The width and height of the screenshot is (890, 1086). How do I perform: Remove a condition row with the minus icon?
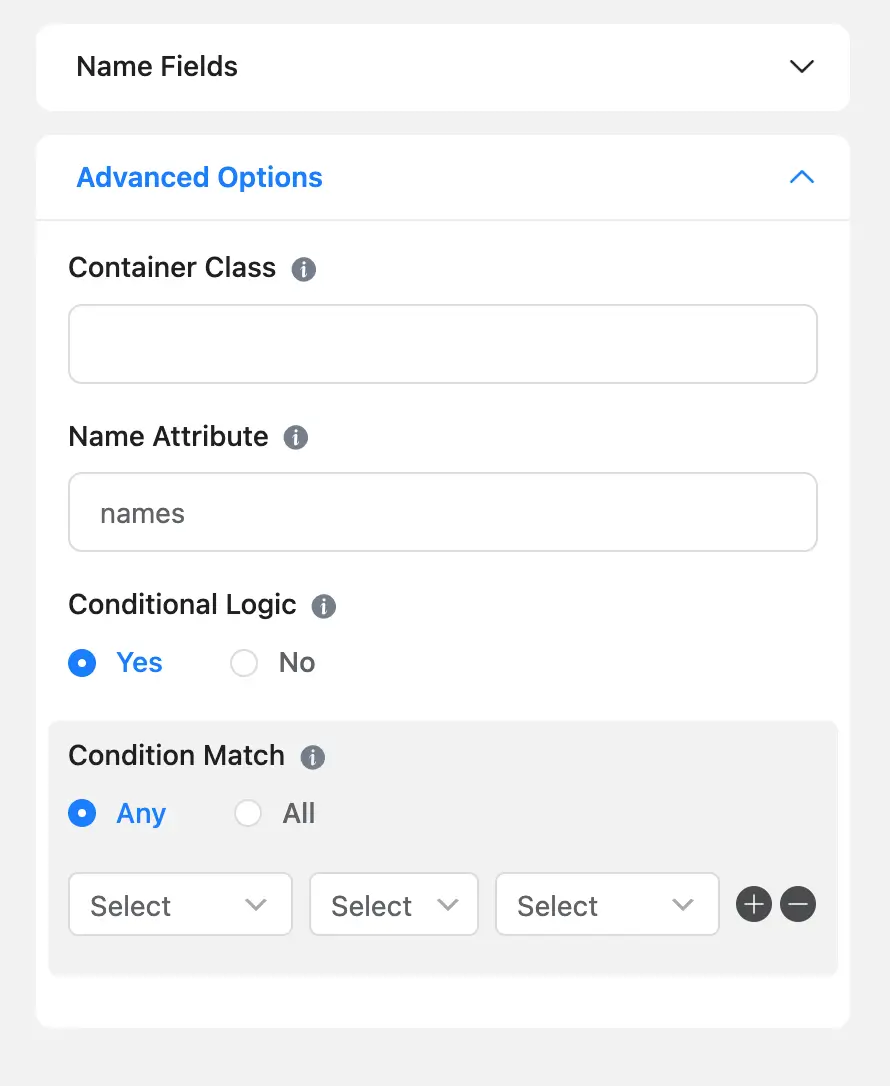[x=797, y=904]
